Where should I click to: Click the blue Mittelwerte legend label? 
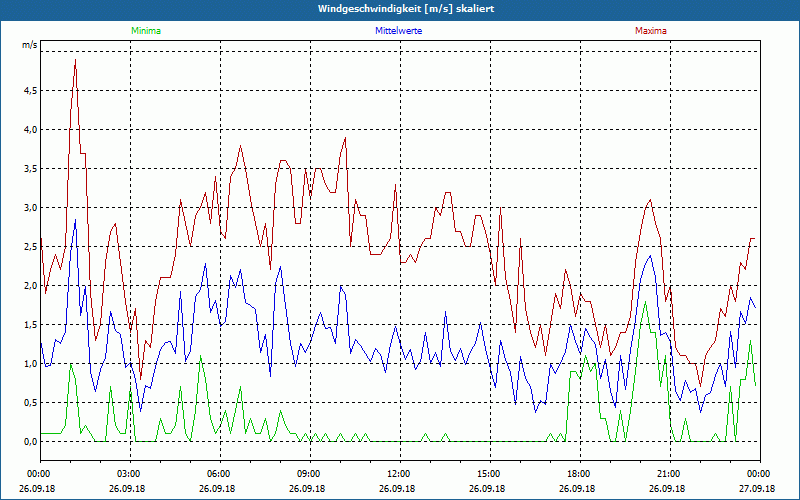[x=398, y=31]
